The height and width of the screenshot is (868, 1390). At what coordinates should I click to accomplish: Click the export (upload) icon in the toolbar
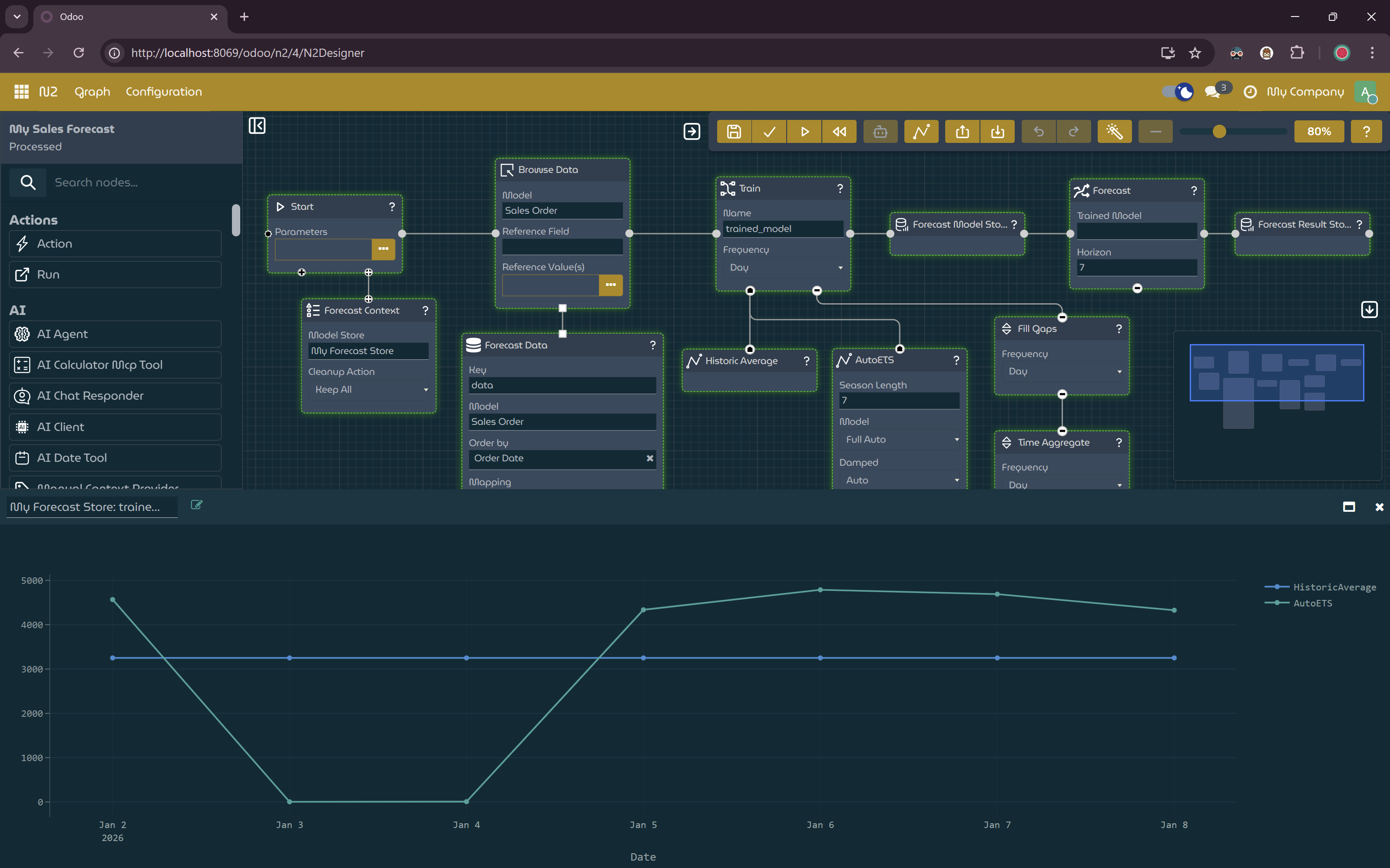[x=962, y=132]
